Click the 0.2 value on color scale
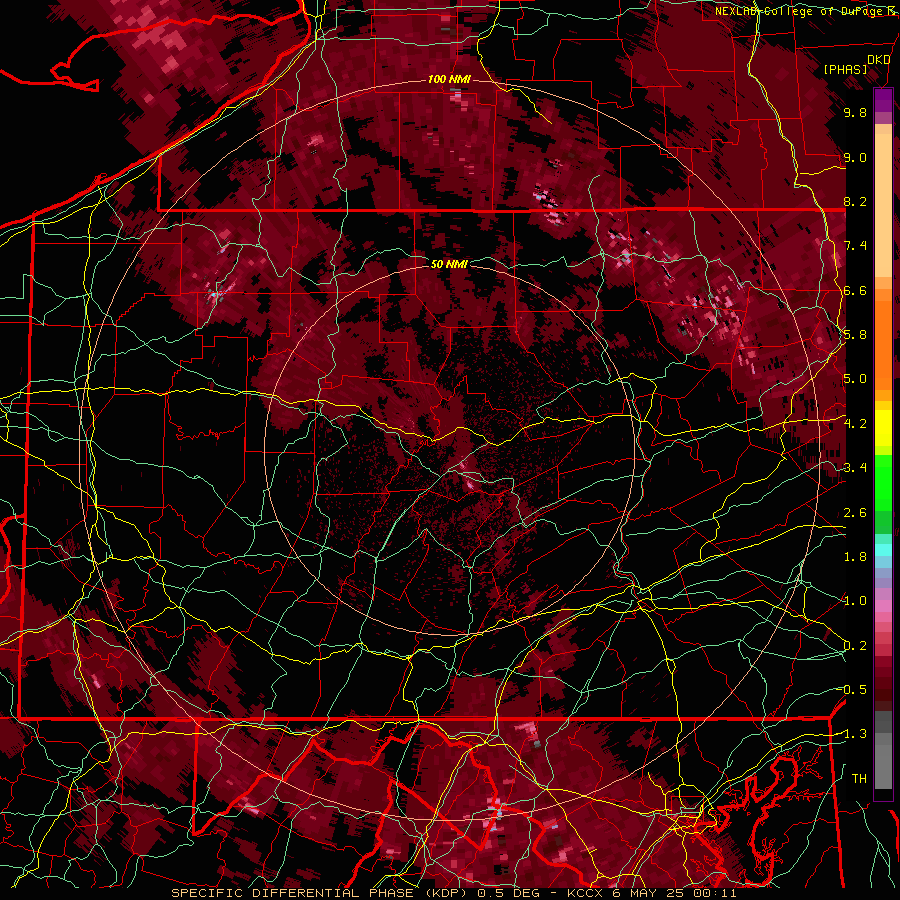900x900 pixels. 855,646
